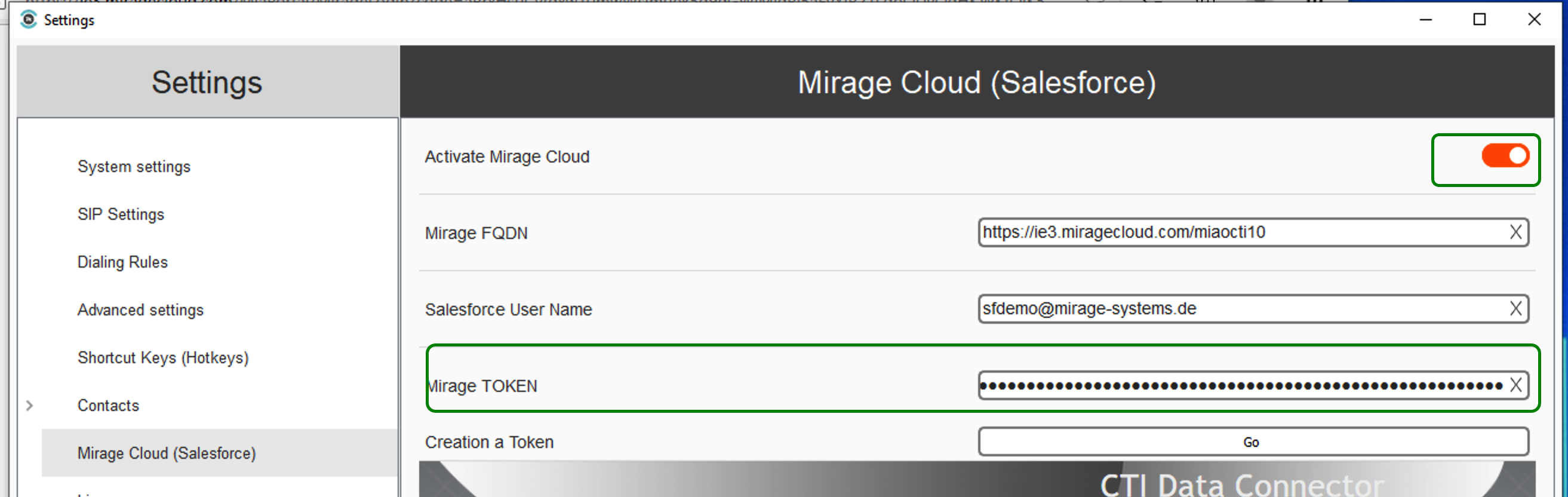Viewport: 1568px width, 497px height.
Task: Select Shortcut Keys (Hotkeys) in the sidebar
Action: pos(163,358)
